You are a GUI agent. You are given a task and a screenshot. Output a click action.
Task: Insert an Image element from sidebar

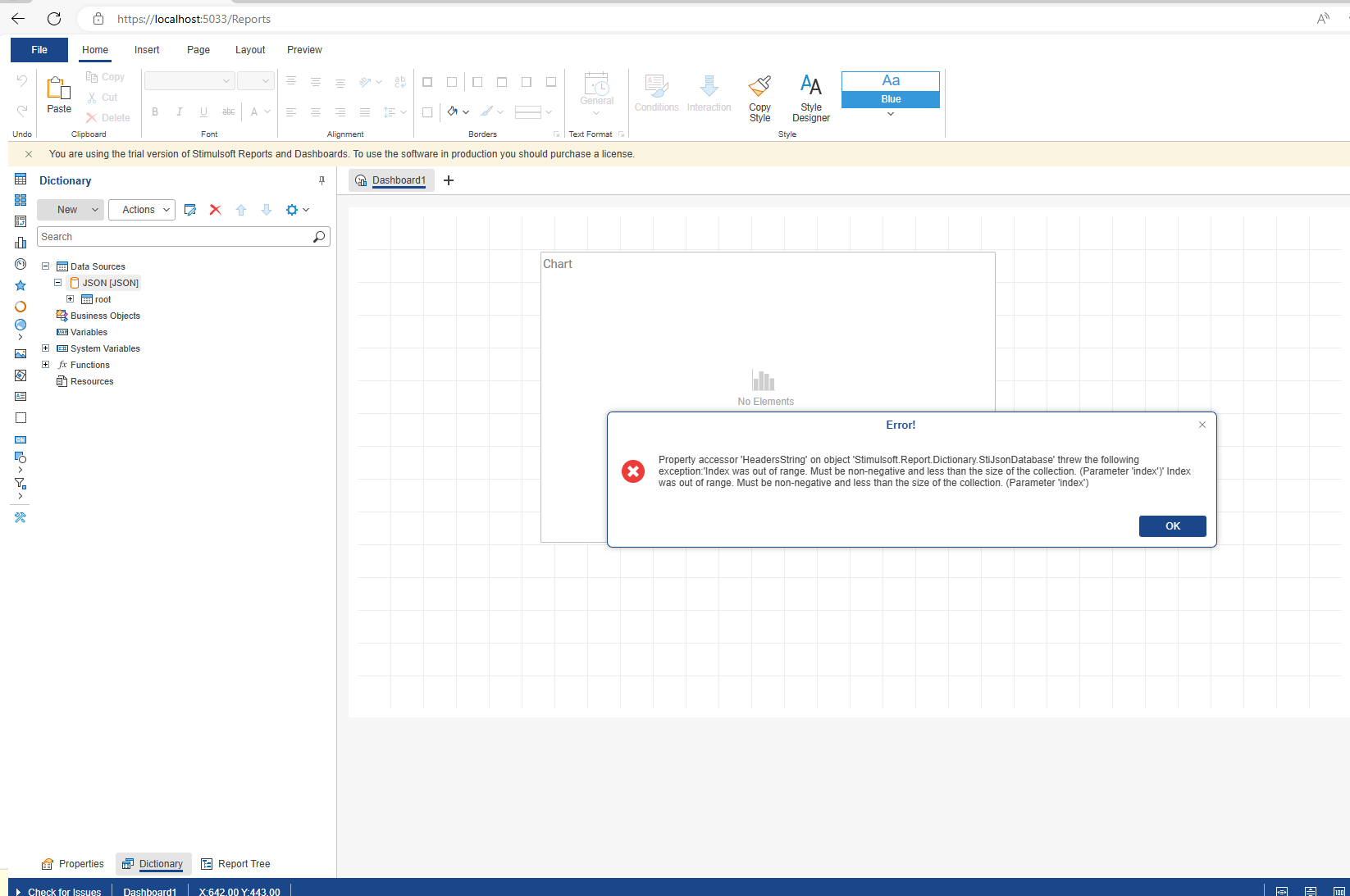click(21, 354)
